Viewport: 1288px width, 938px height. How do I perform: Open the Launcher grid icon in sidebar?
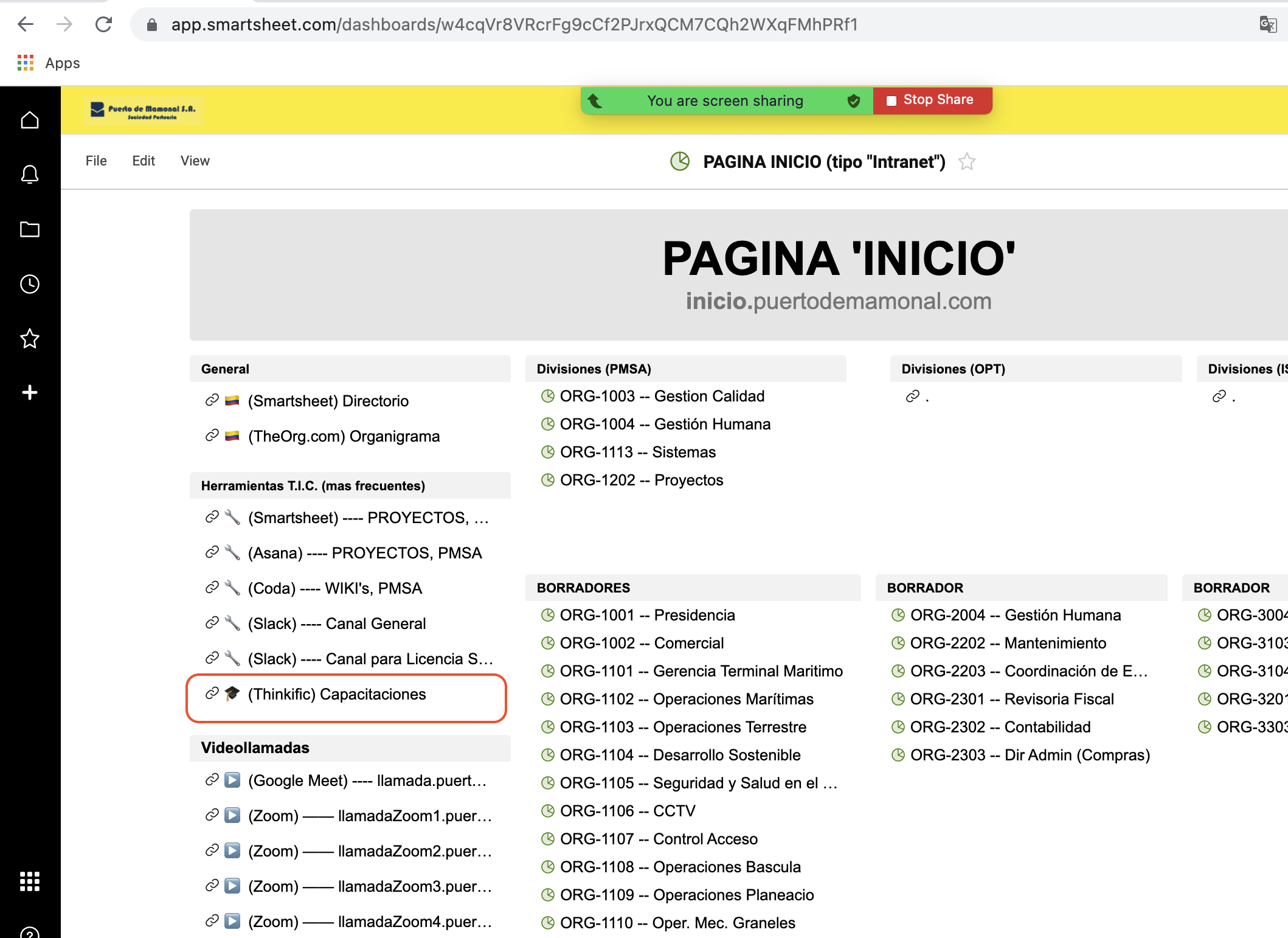tap(30, 881)
